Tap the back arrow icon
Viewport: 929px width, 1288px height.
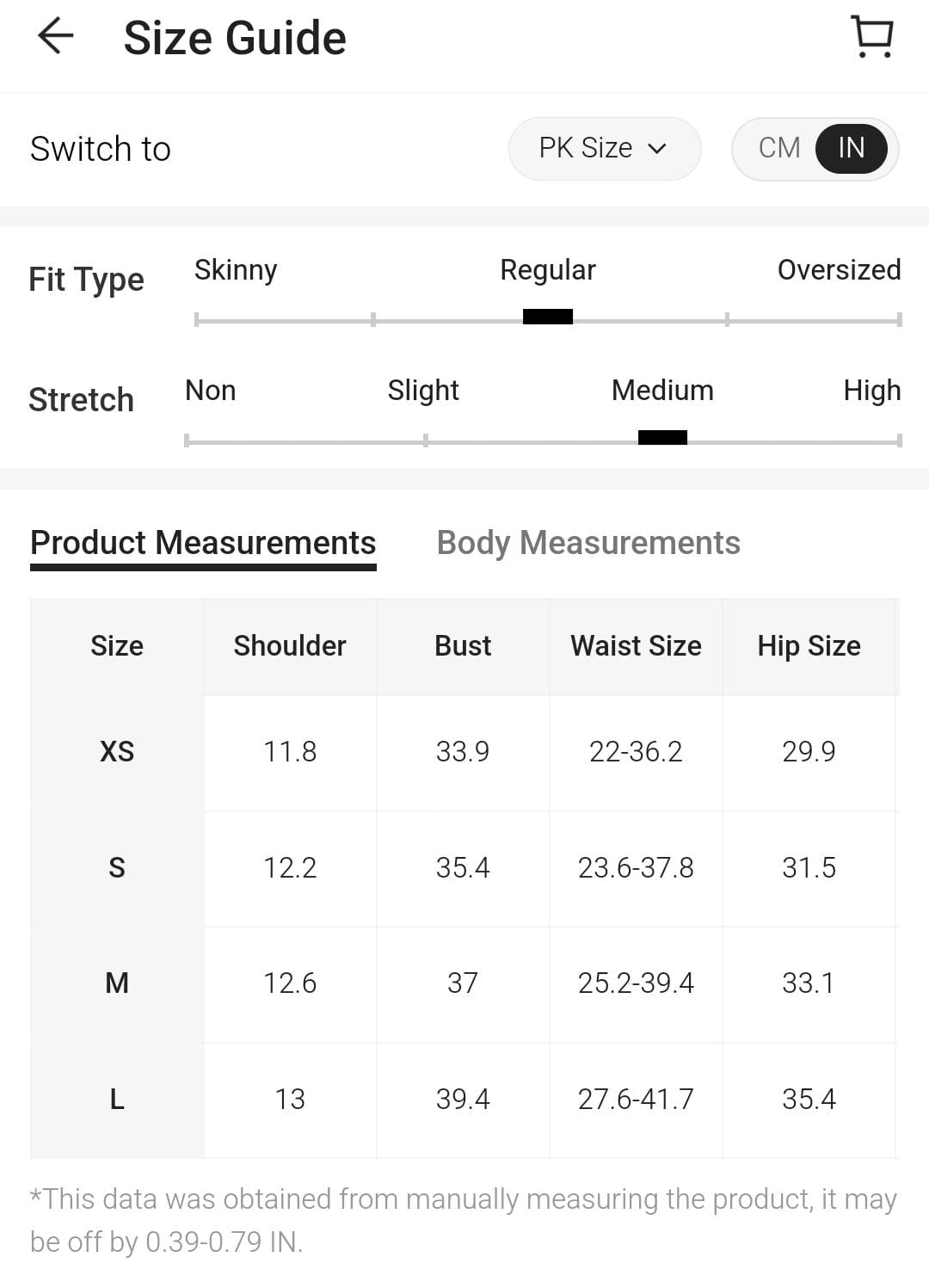[x=56, y=37]
